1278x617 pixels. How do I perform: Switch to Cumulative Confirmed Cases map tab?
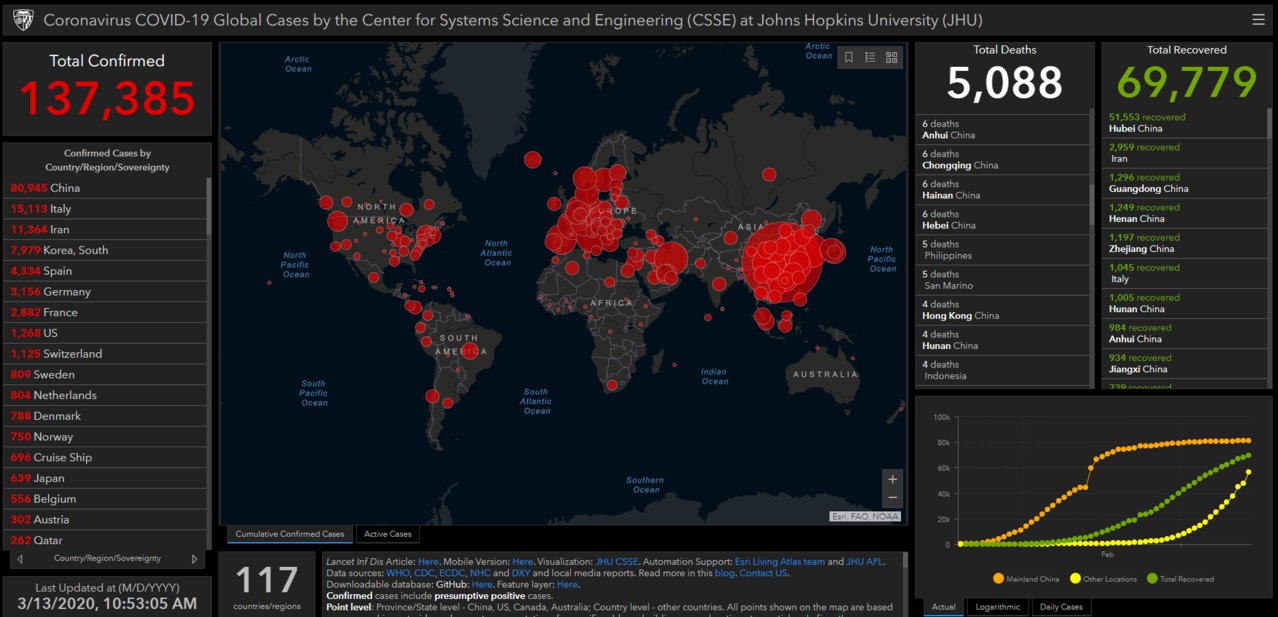[290, 534]
